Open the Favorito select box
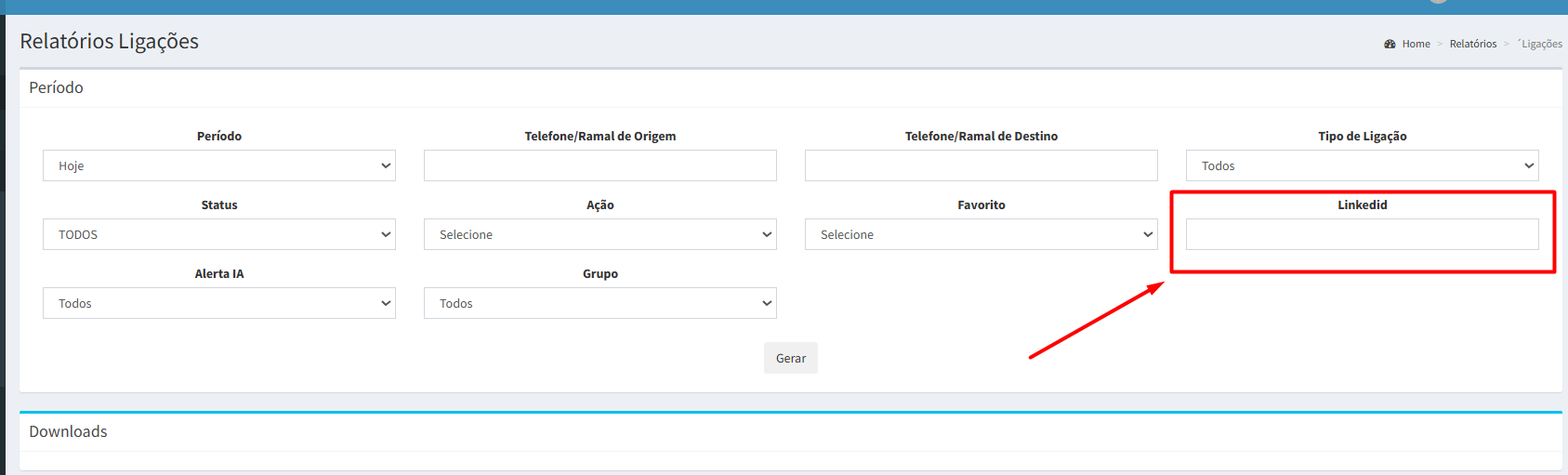This screenshot has width=1568, height=475. click(x=981, y=234)
